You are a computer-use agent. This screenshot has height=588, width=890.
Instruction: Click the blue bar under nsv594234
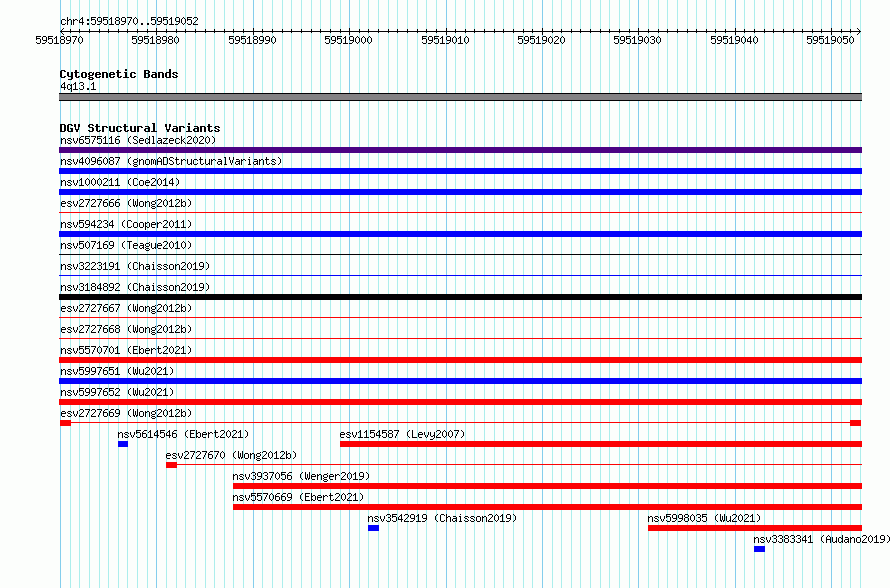460,234
